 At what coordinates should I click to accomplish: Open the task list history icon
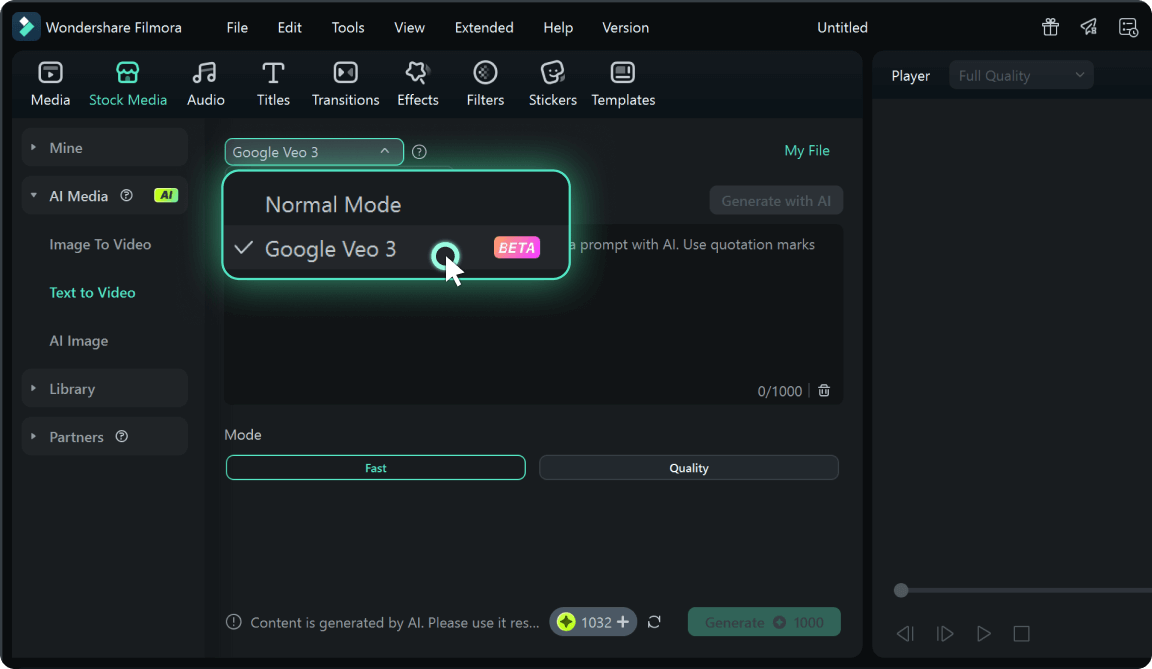point(1128,27)
